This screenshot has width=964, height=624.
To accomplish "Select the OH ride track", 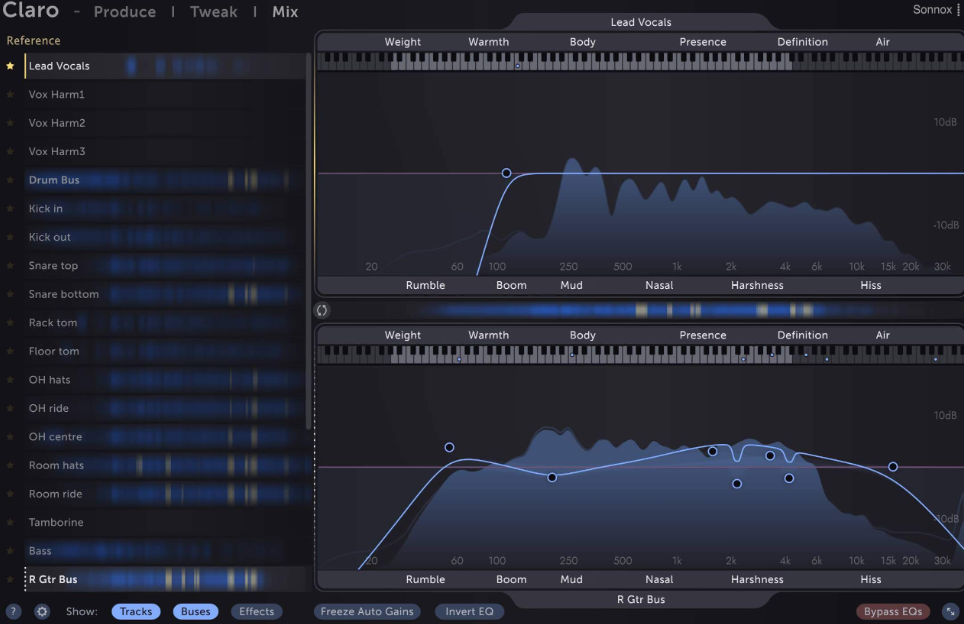I will [x=165, y=408].
